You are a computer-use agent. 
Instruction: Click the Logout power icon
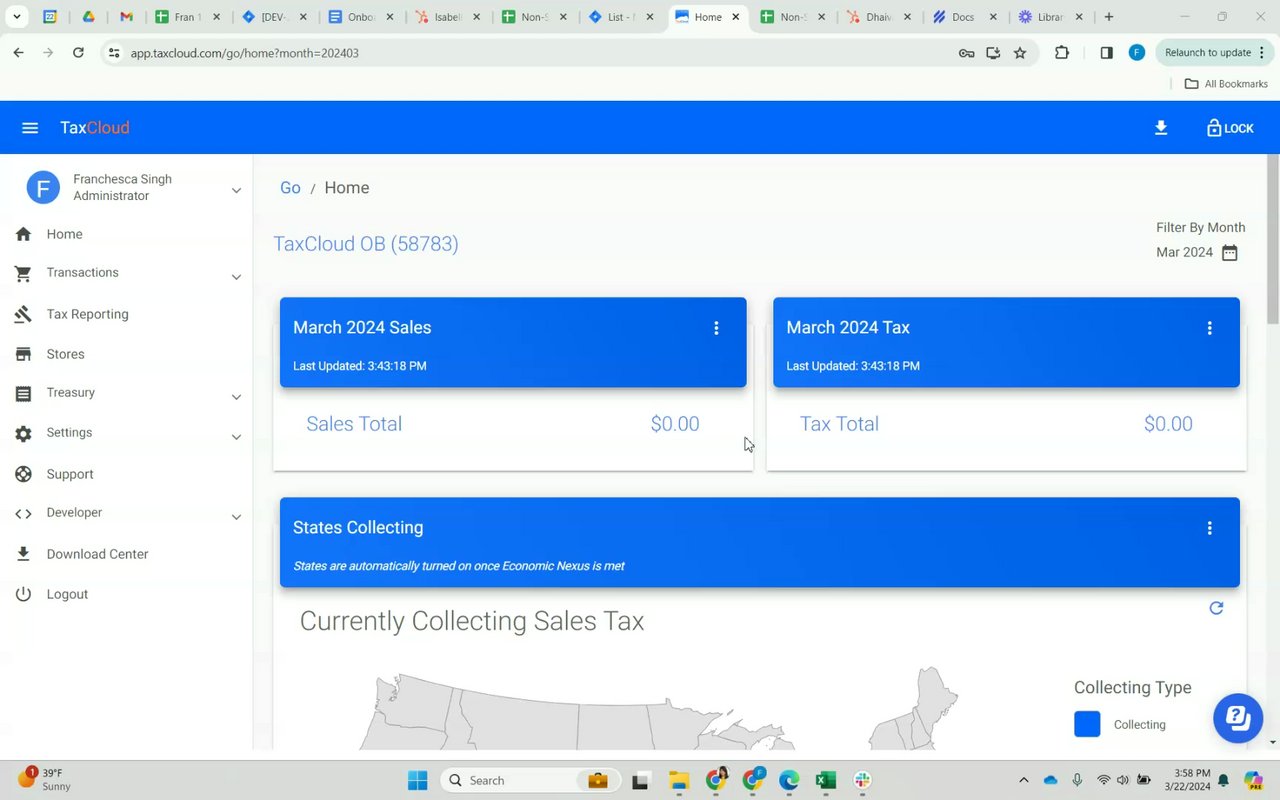click(x=24, y=594)
